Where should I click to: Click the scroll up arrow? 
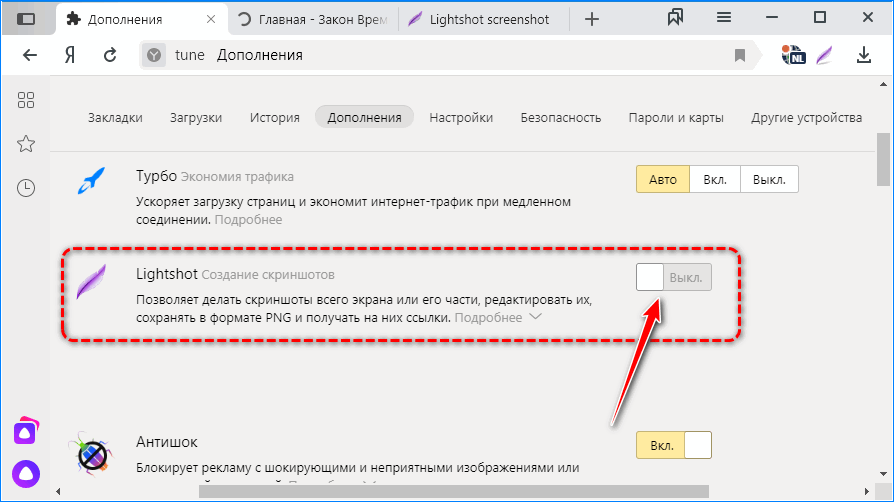click(x=883, y=84)
